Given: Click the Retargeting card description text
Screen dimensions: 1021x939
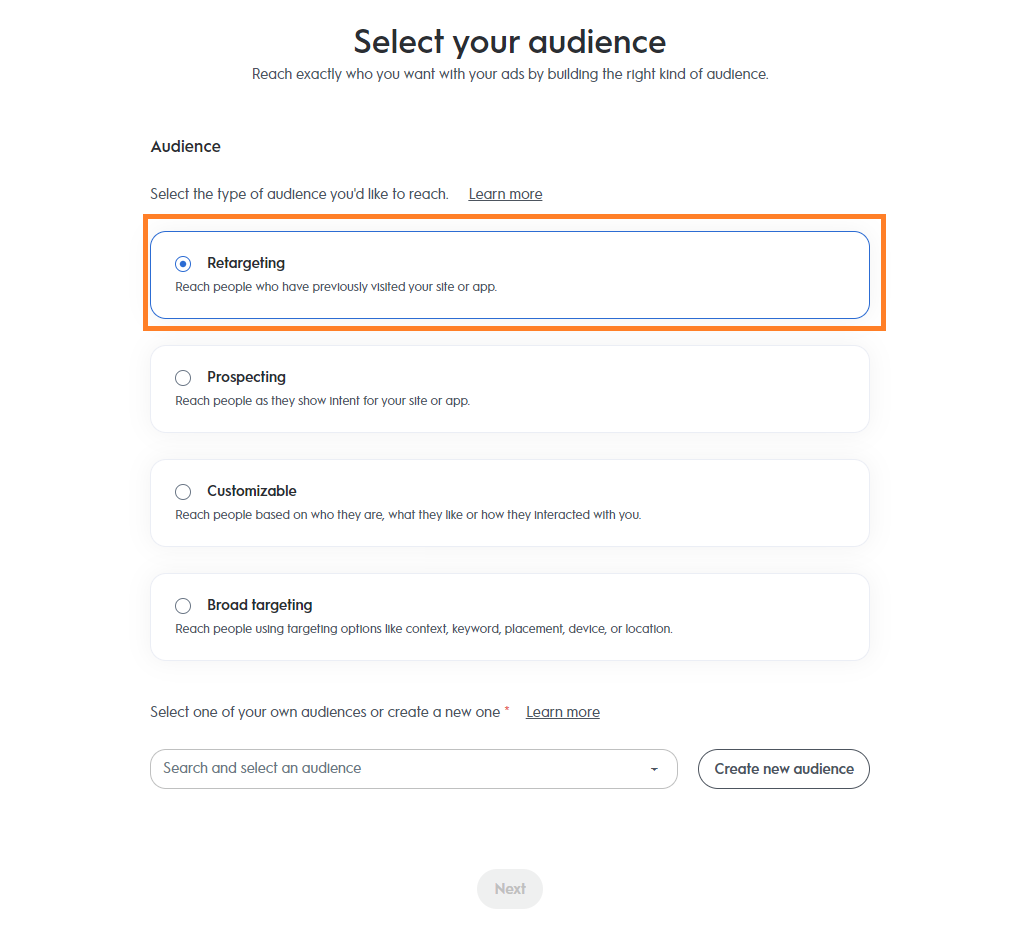Looking at the screenshot, I should click(x=336, y=287).
